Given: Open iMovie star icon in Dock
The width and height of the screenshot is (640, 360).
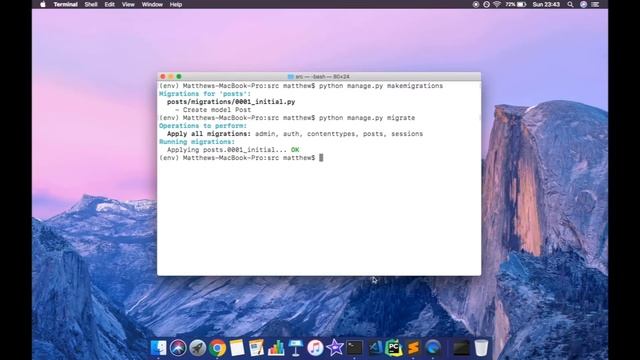Looking at the screenshot, I should point(335,348).
